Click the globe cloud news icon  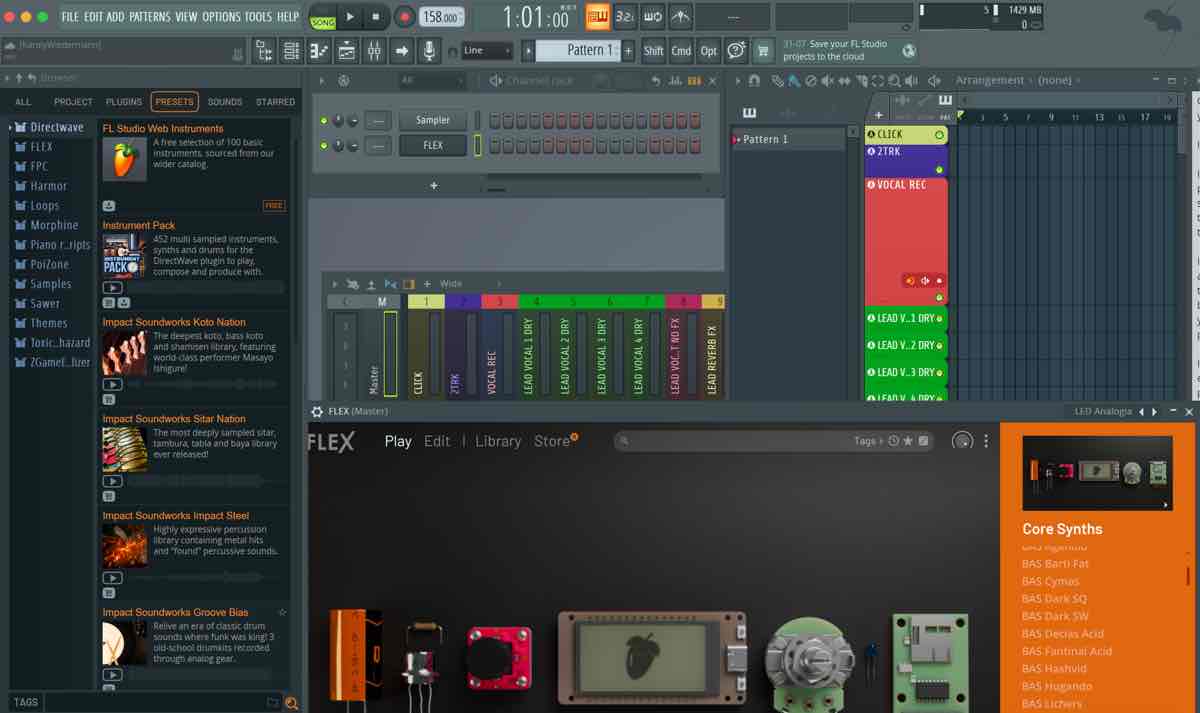(x=909, y=50)
